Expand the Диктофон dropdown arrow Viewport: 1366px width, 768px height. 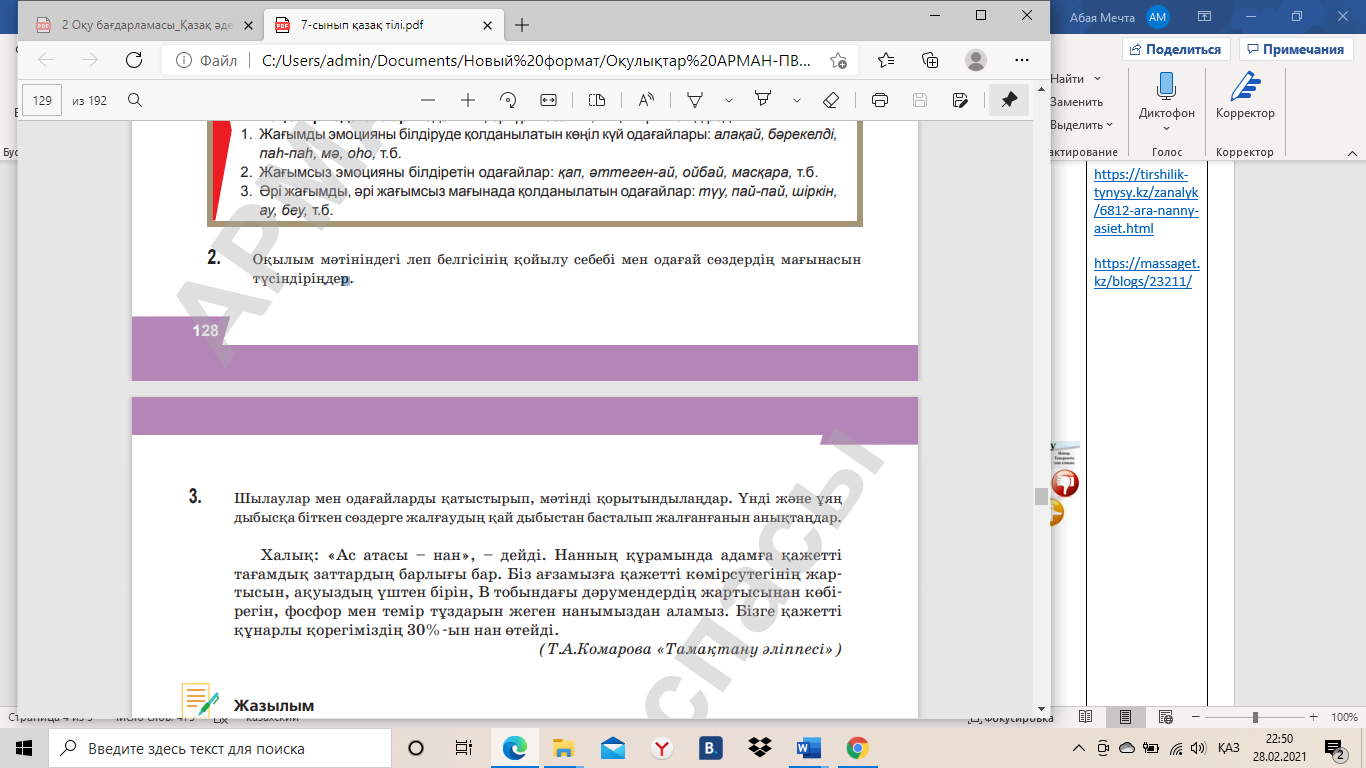coord(1166,127)
